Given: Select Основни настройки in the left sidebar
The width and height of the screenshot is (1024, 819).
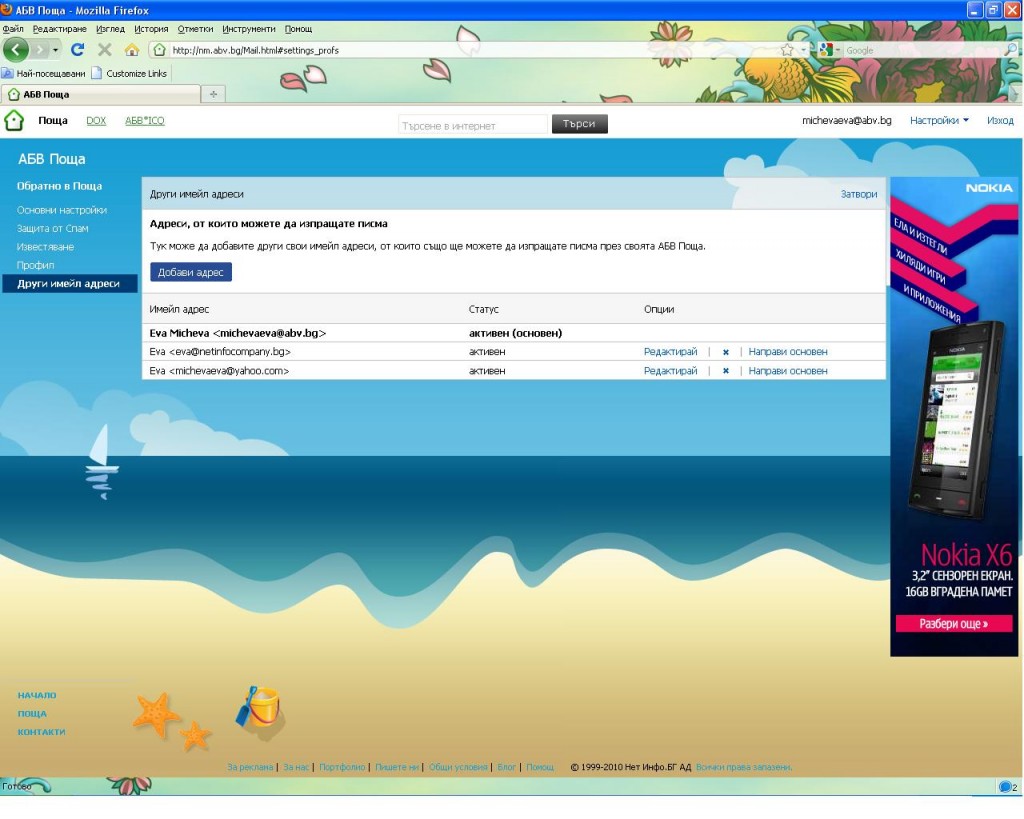Looking at the screenshot, I should pyautogui.click(x=62, y=210).
